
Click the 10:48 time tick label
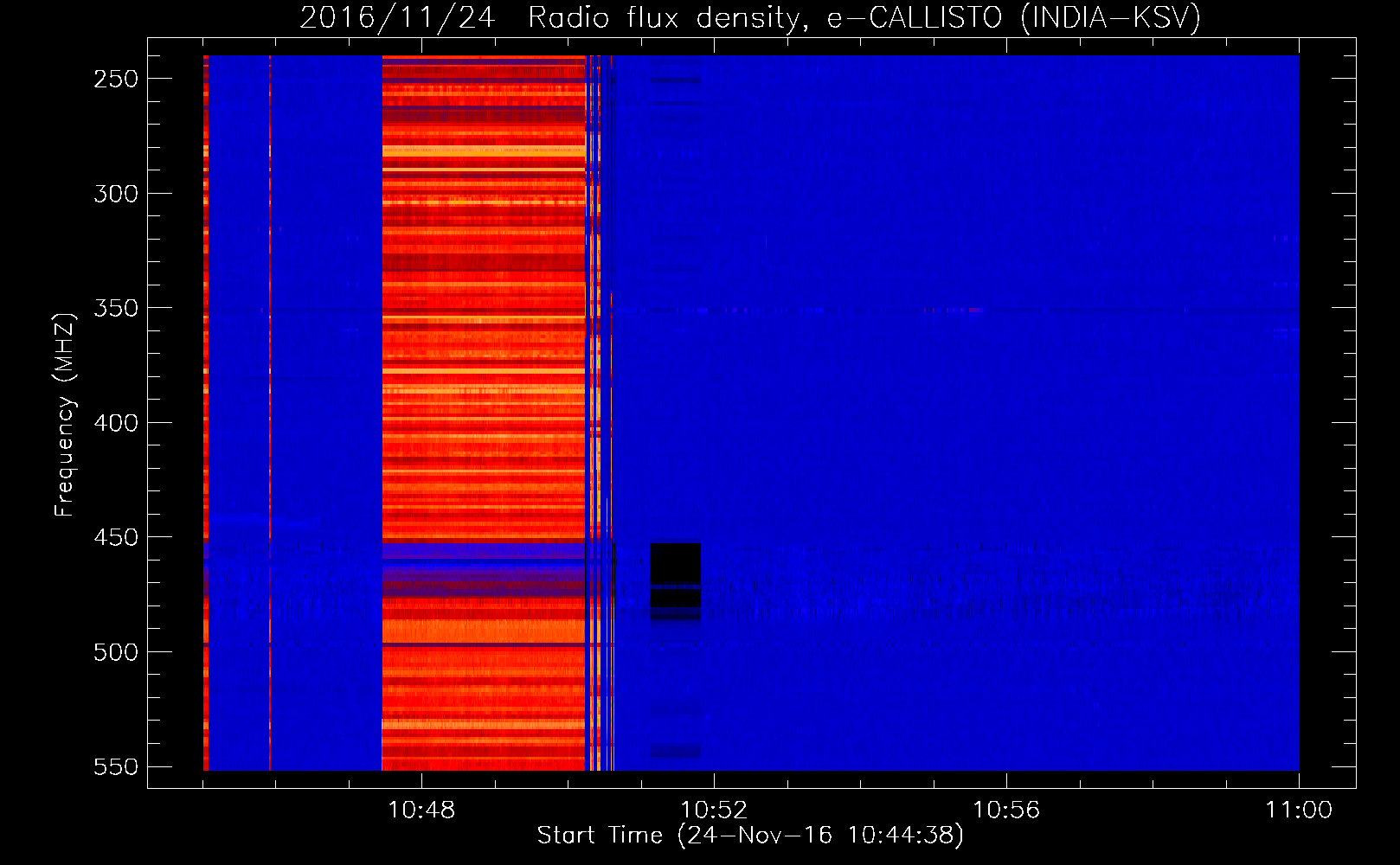[421, 811]
